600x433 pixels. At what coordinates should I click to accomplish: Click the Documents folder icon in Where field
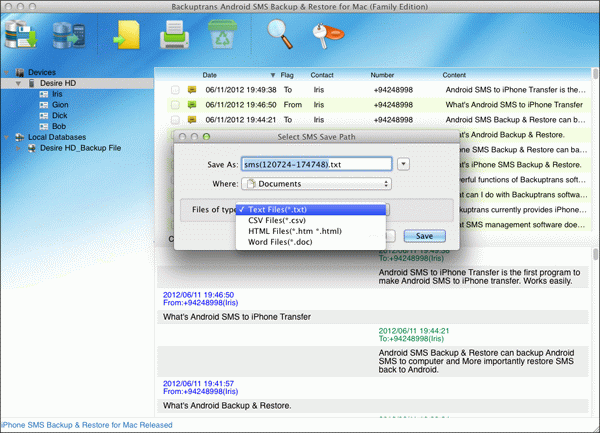click(251, 184)
